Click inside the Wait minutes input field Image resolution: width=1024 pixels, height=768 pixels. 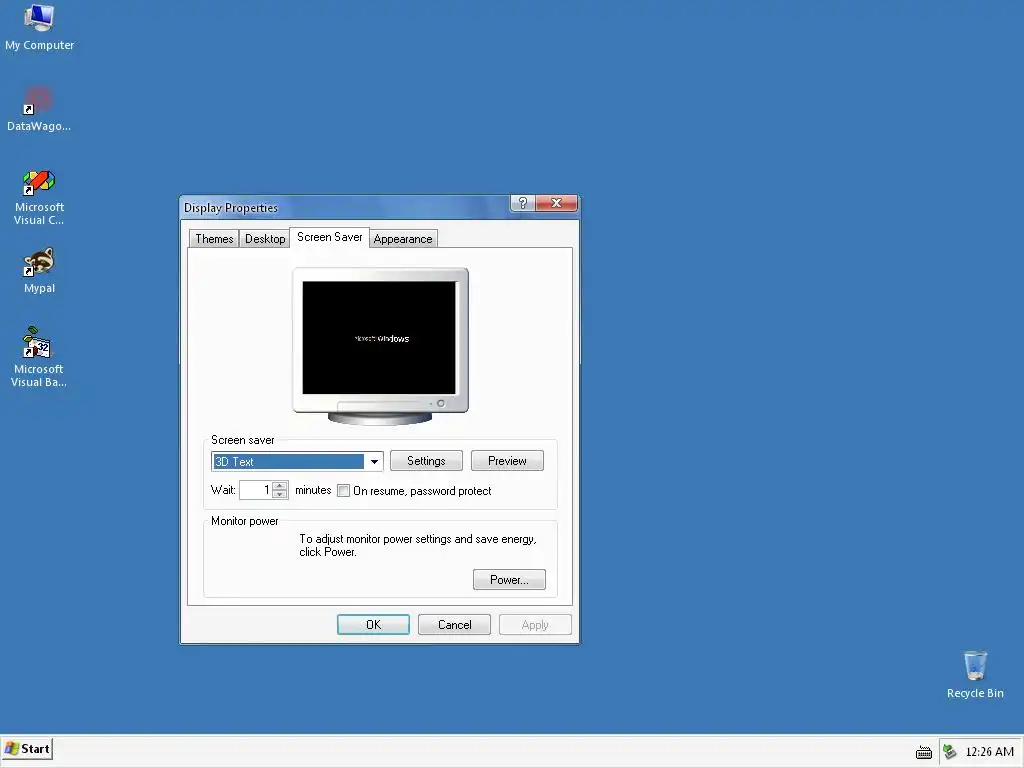[x=256, y=490]
